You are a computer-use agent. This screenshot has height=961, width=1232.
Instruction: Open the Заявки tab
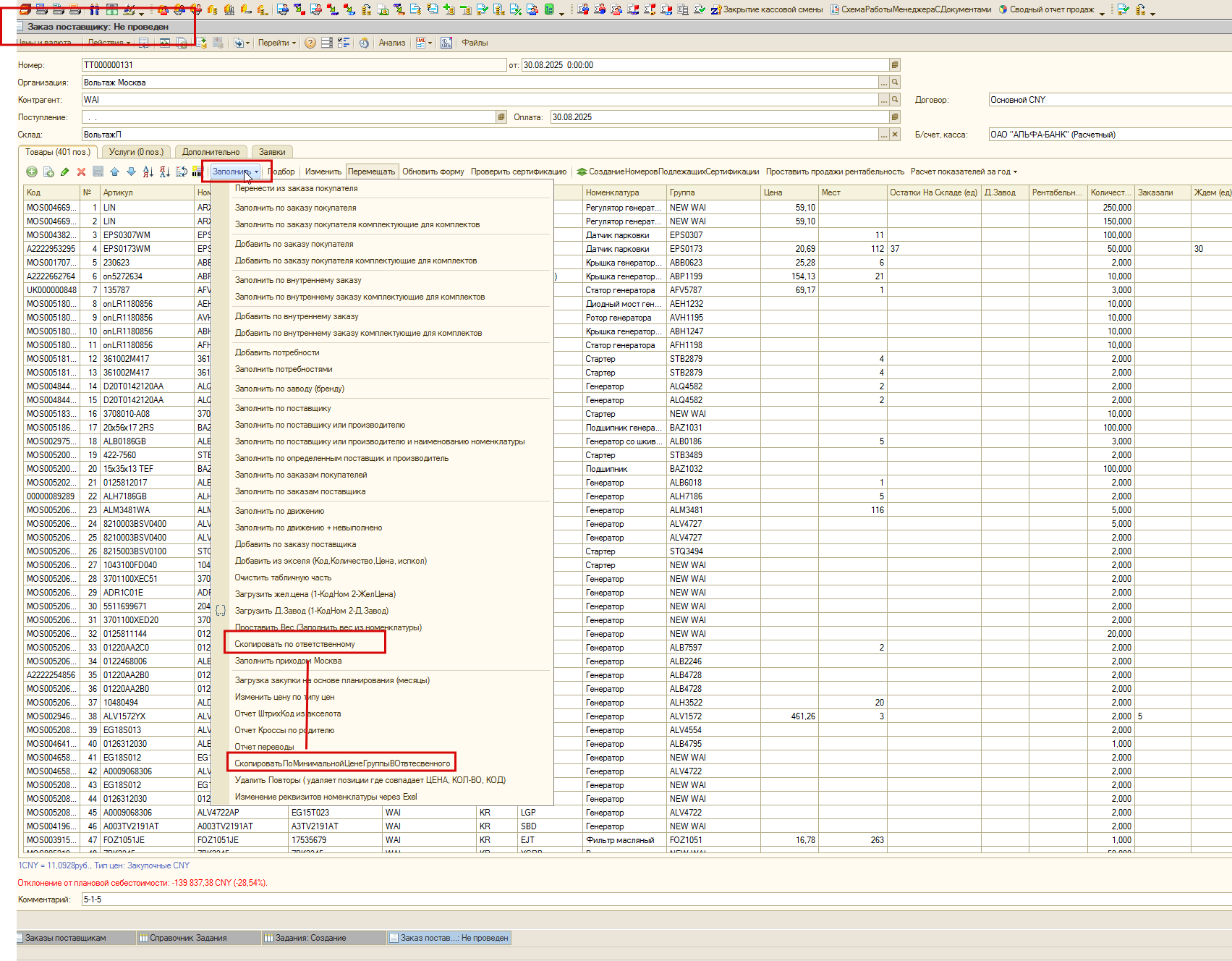point(272,152)
